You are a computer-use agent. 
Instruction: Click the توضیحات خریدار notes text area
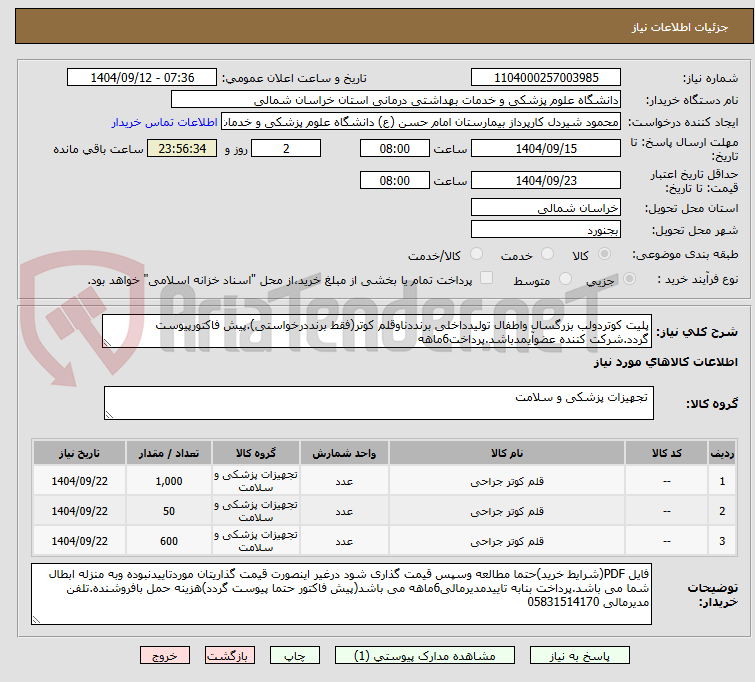[x=341, y=594]
